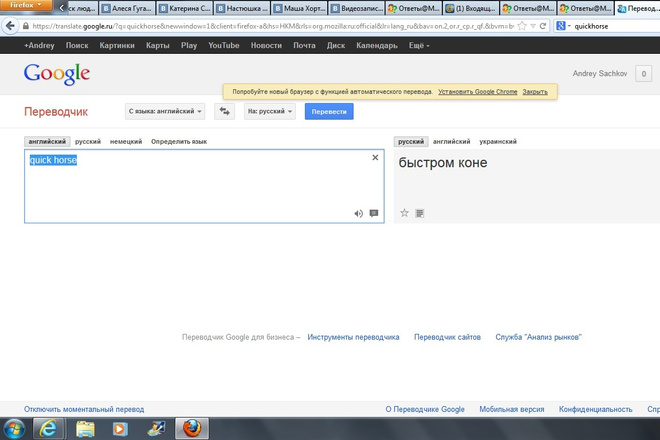The height and width of the screenshot is (440, 660).
Task: Click Отключить моментальный перевод
Action: 84,409
